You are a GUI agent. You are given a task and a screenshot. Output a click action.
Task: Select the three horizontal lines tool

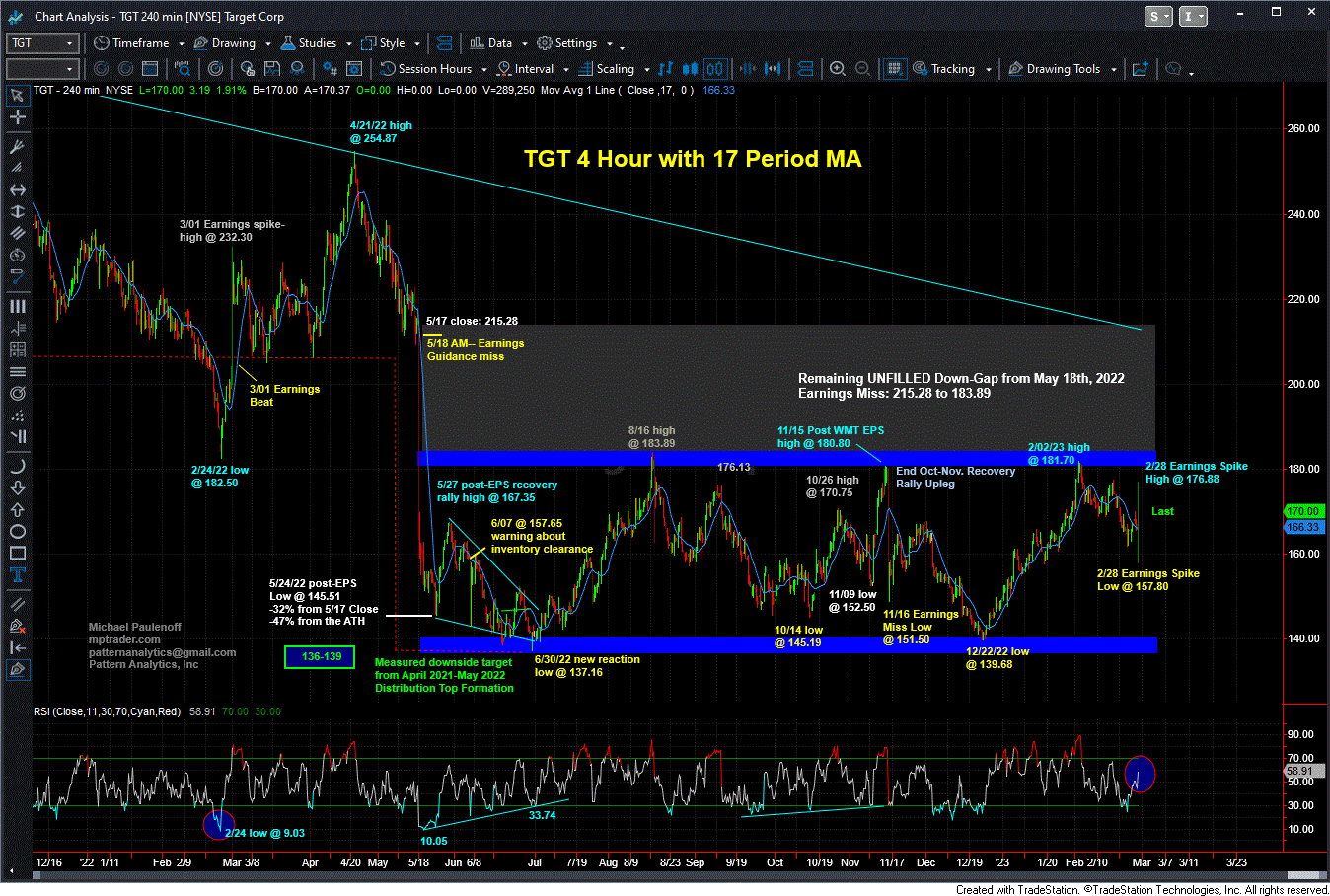tap(17, 371)
